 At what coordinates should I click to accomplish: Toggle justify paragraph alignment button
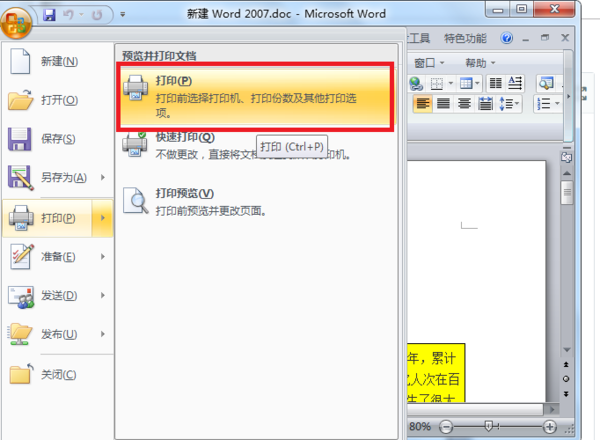click(x=443, y=104)
